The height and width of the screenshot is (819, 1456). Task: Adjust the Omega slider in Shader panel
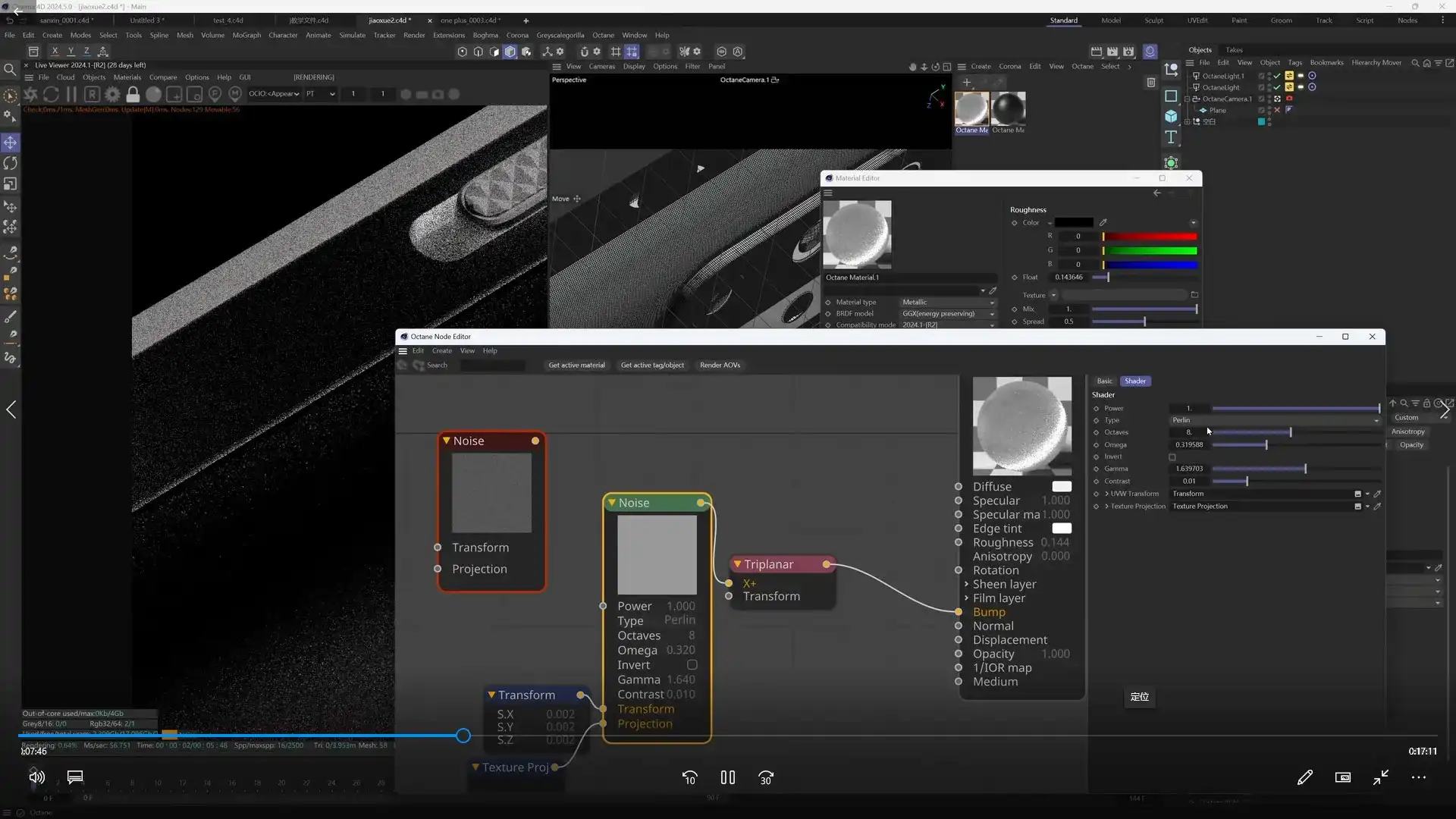pos(1266,445)
